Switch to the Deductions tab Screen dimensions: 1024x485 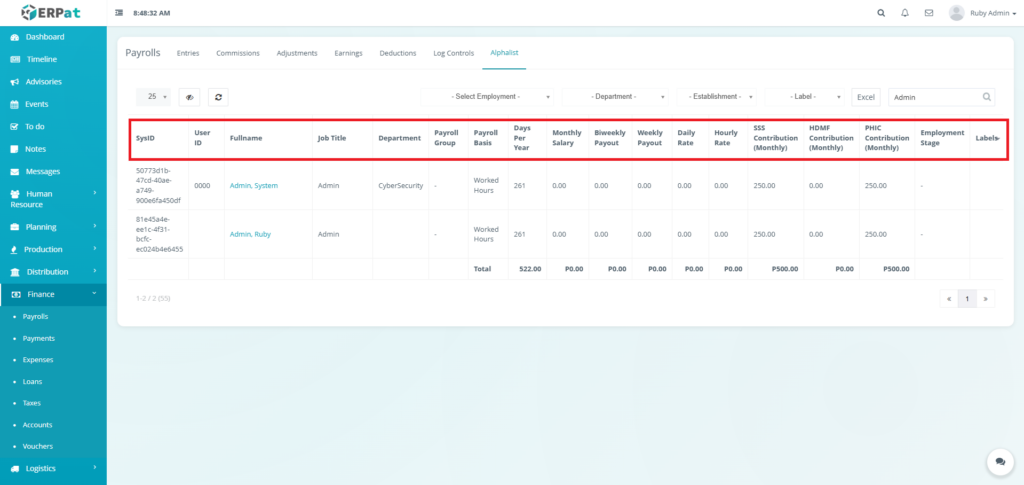(398, 53)
